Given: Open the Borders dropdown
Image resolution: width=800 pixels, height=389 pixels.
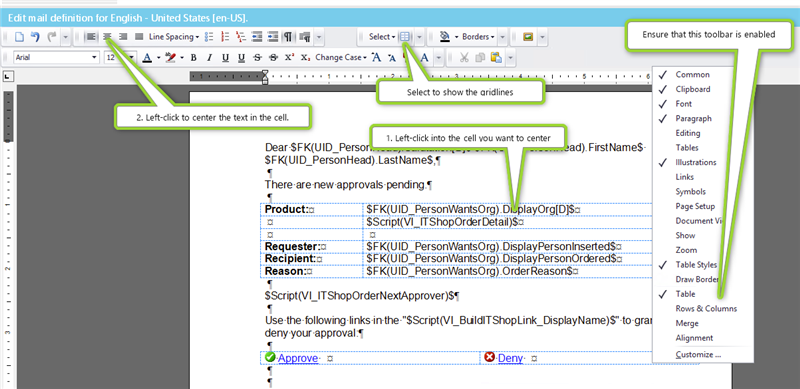Looking at the screenshot, I should 478,37.
